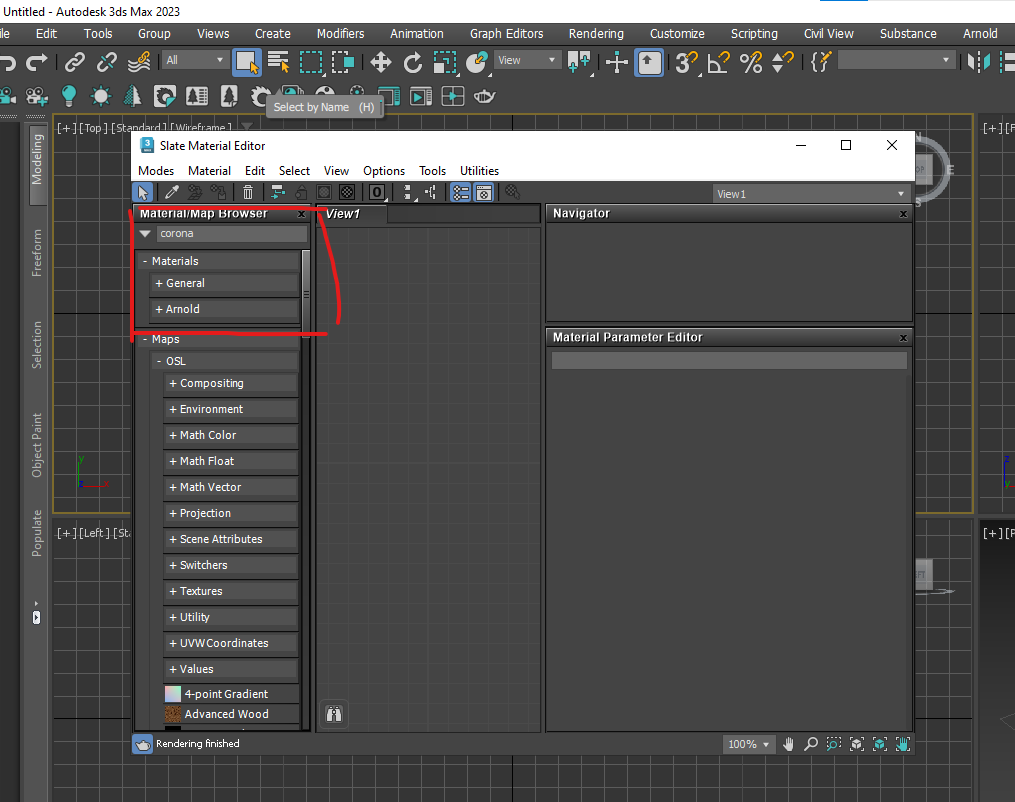Click Bind to Space Warp icon
Screen dimensions: 1015x802
coord(139,62)
